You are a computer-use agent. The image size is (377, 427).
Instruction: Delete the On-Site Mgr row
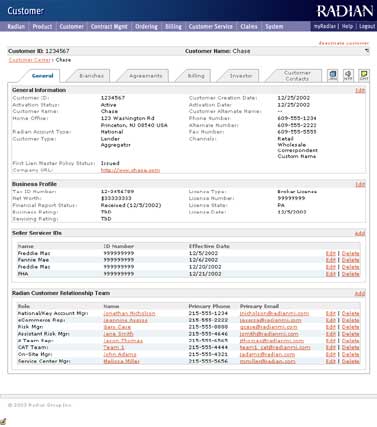pos(351,354)
